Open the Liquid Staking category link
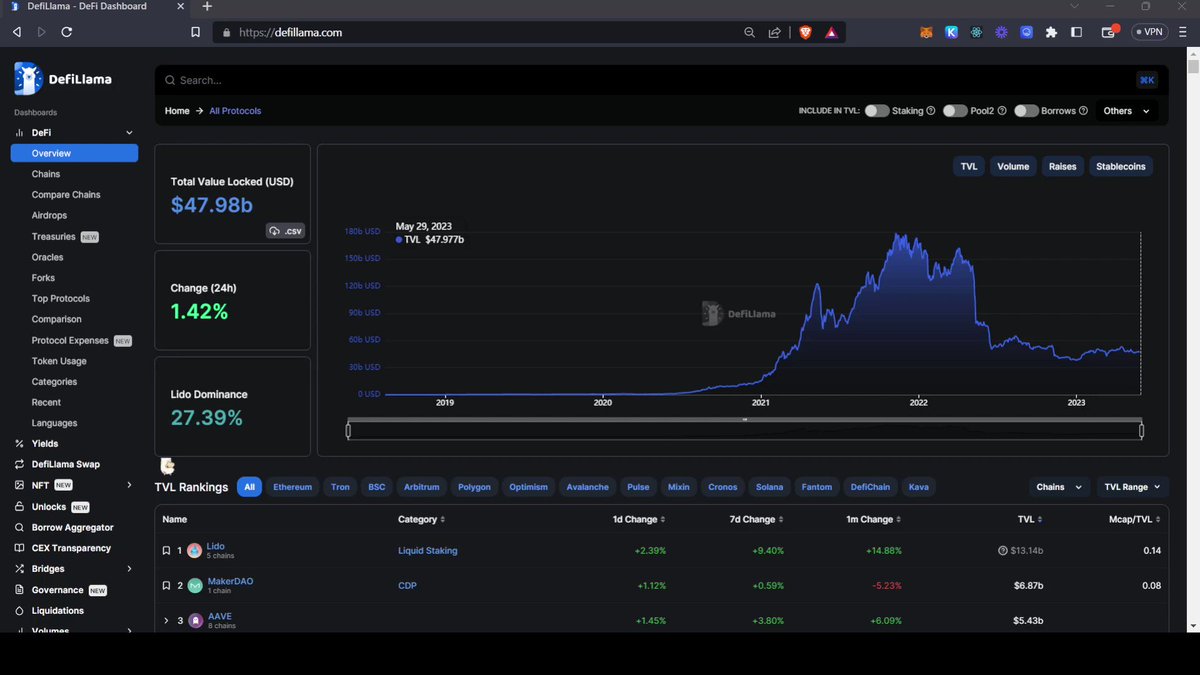Viewport: 1200px width, 675px height. tap(428, 551)
